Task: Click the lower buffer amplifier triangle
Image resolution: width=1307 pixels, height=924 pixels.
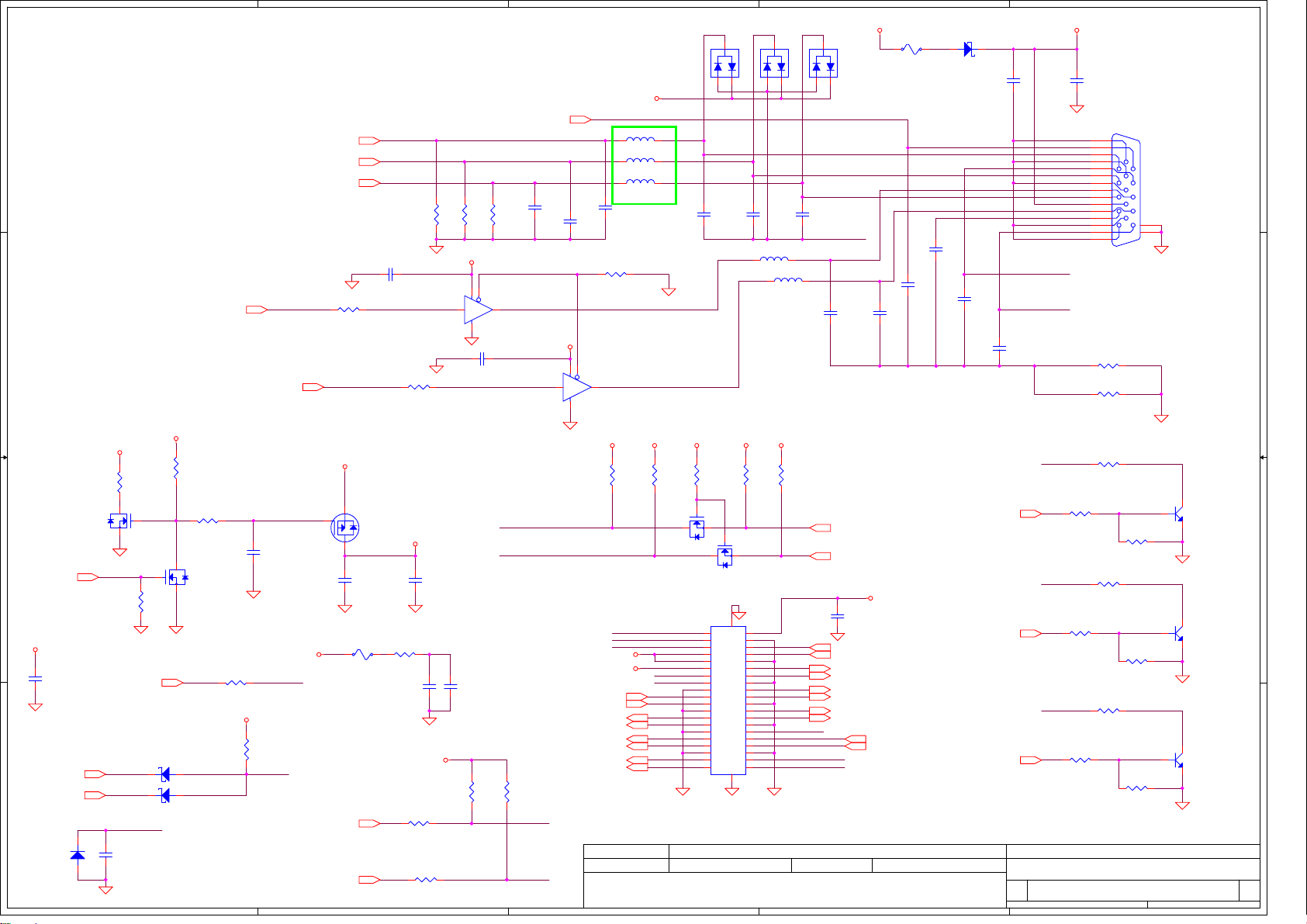Action: pyautogui.click(x=576, y=387)
